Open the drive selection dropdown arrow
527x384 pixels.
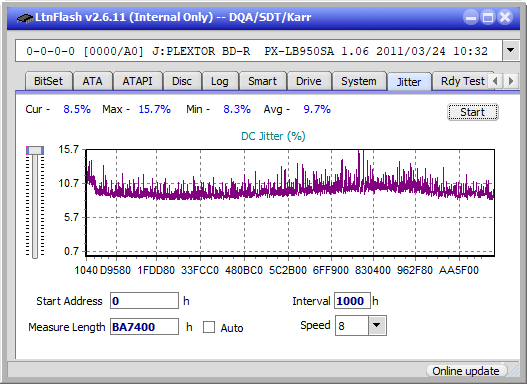click(x=511, y=51)
